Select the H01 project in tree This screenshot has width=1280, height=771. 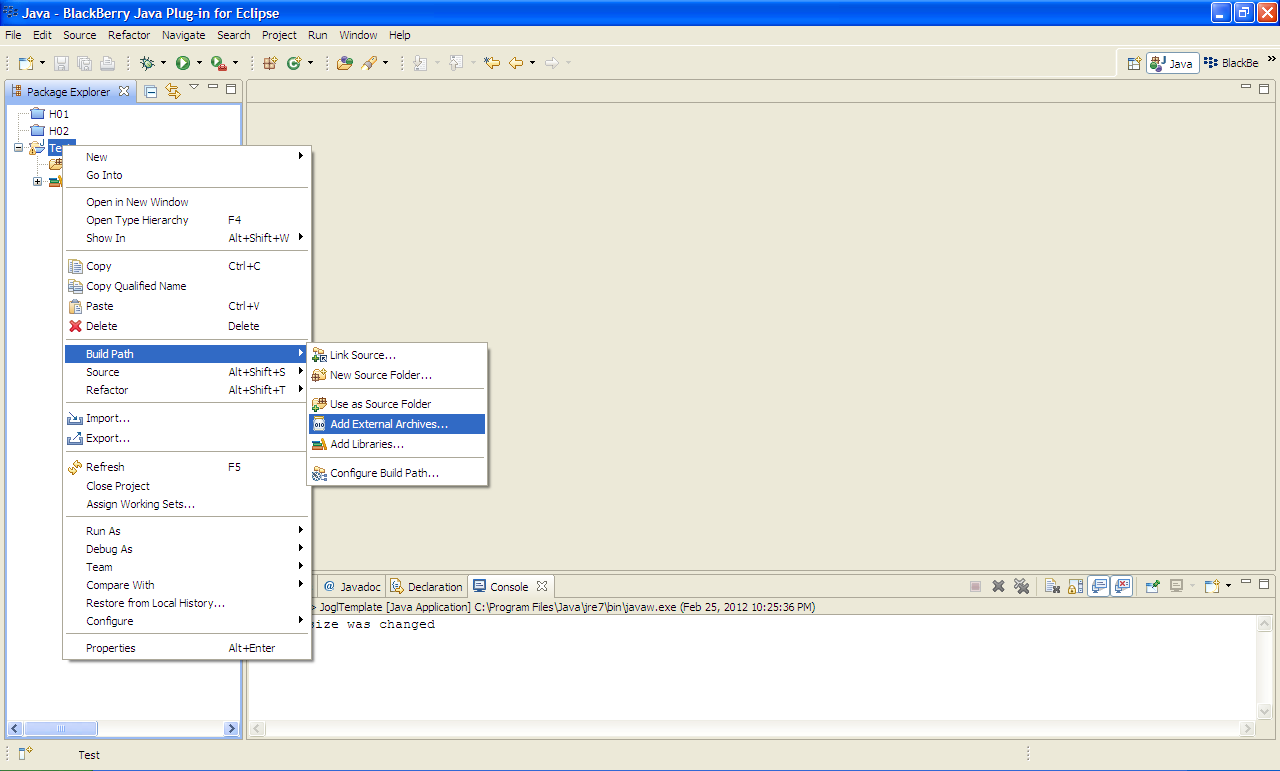[x=50, y=114]
